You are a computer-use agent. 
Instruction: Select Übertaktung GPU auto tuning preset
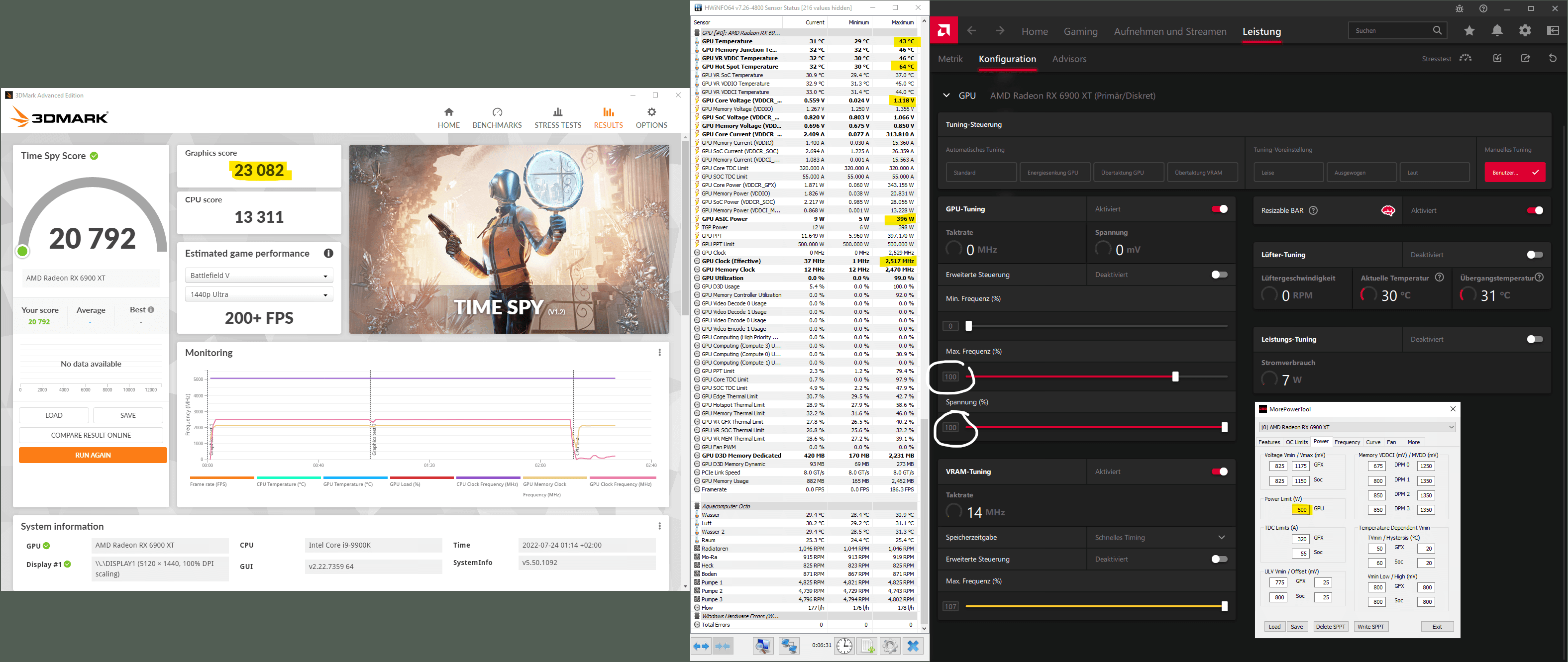[1129, 172]
